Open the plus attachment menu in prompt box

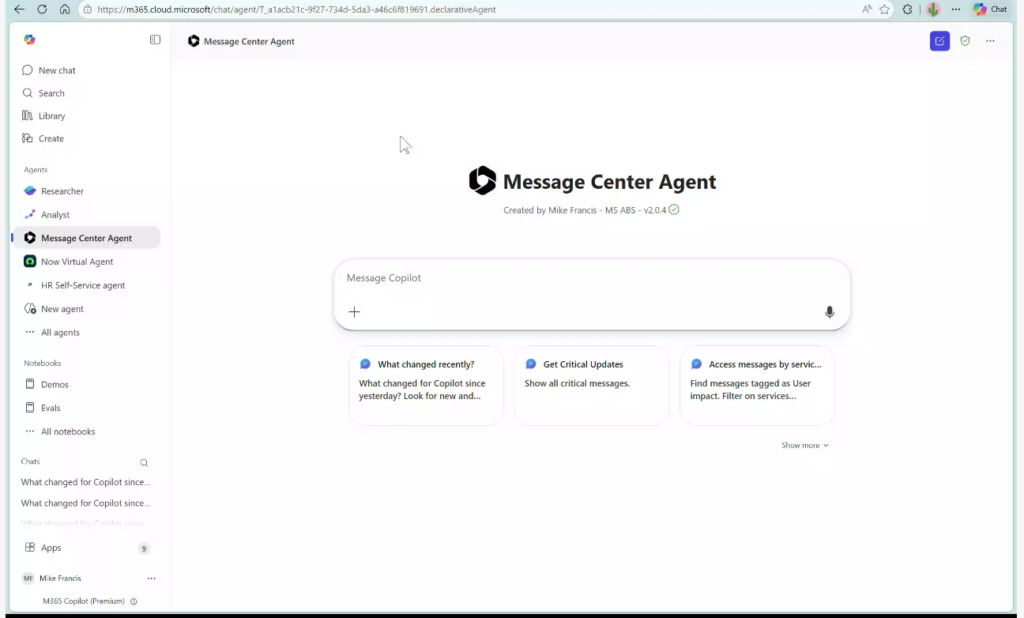pyautogui.click(x=354, y=312)
